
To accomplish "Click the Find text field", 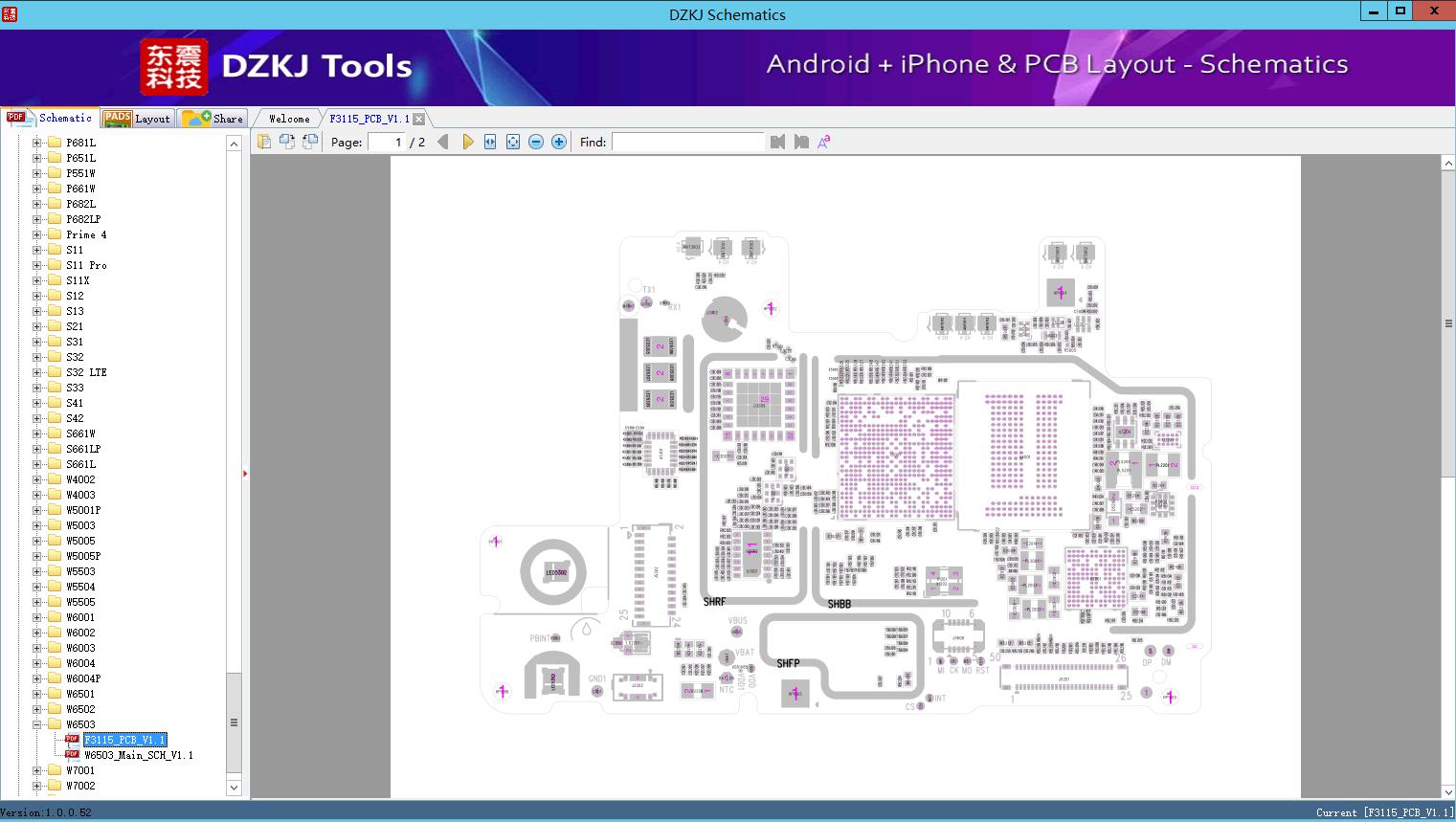I will (x=687, y=142).
